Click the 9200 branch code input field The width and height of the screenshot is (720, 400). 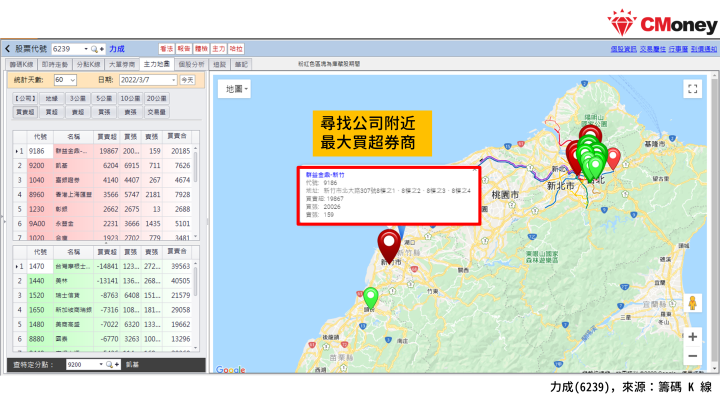coord(82,365)
